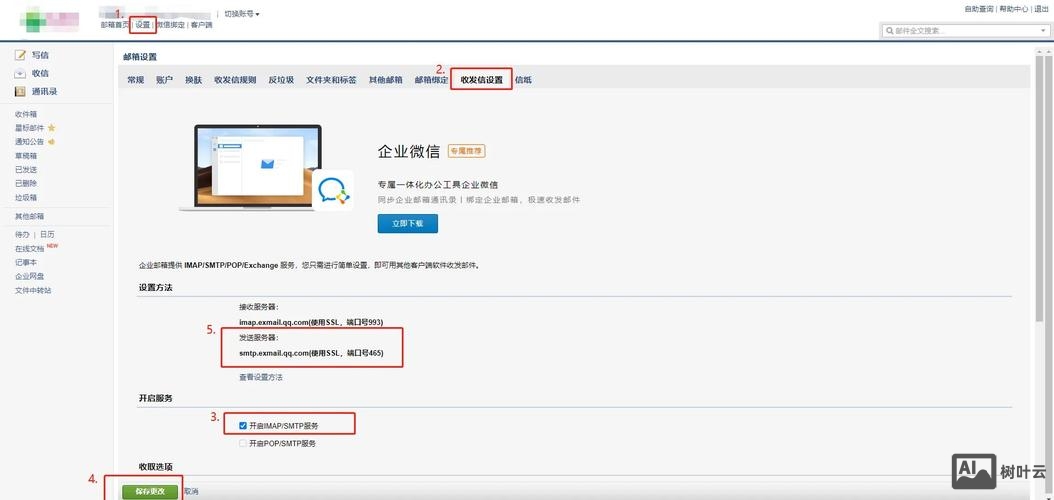Expand the search box dropdown arrow

pos(1042,31)
